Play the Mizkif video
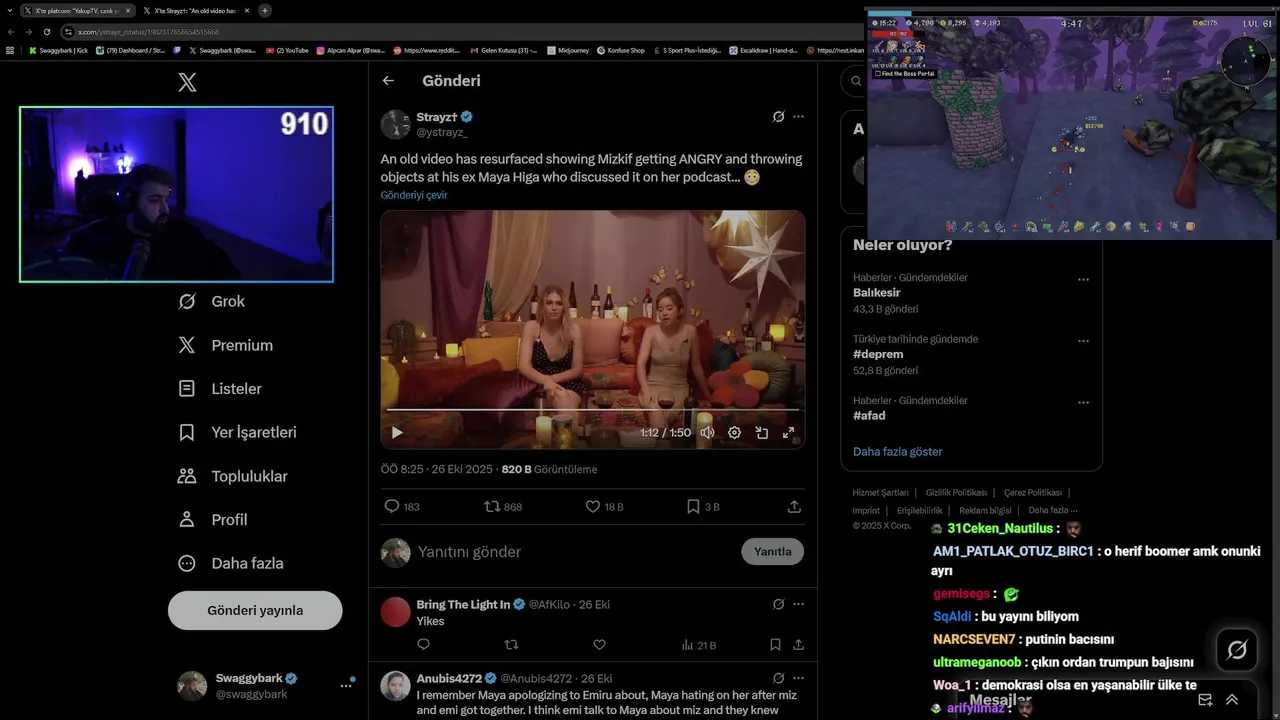This screenshot has height=720, width=1280. tap(397, 433)
